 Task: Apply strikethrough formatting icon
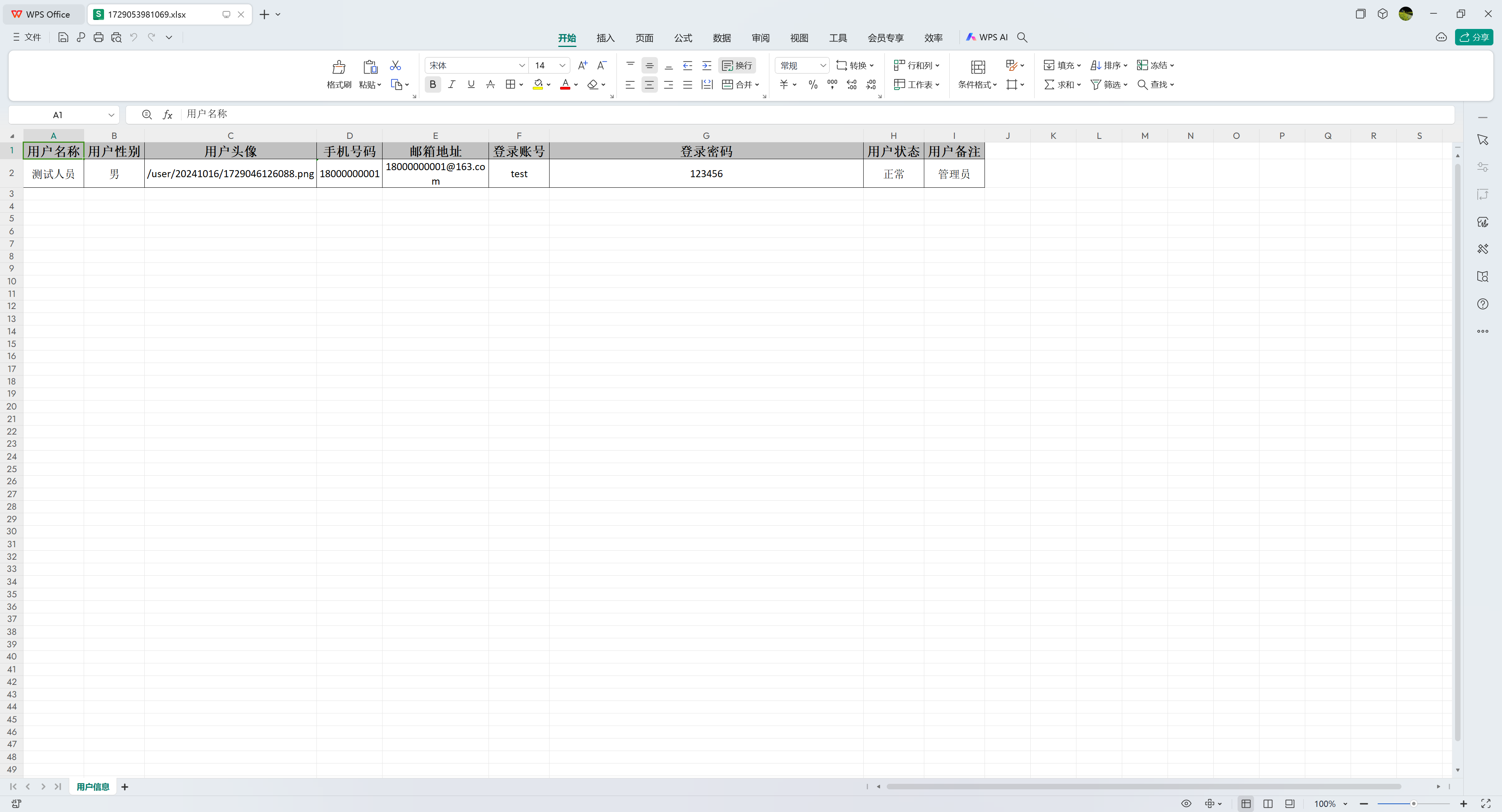point(490,84)
